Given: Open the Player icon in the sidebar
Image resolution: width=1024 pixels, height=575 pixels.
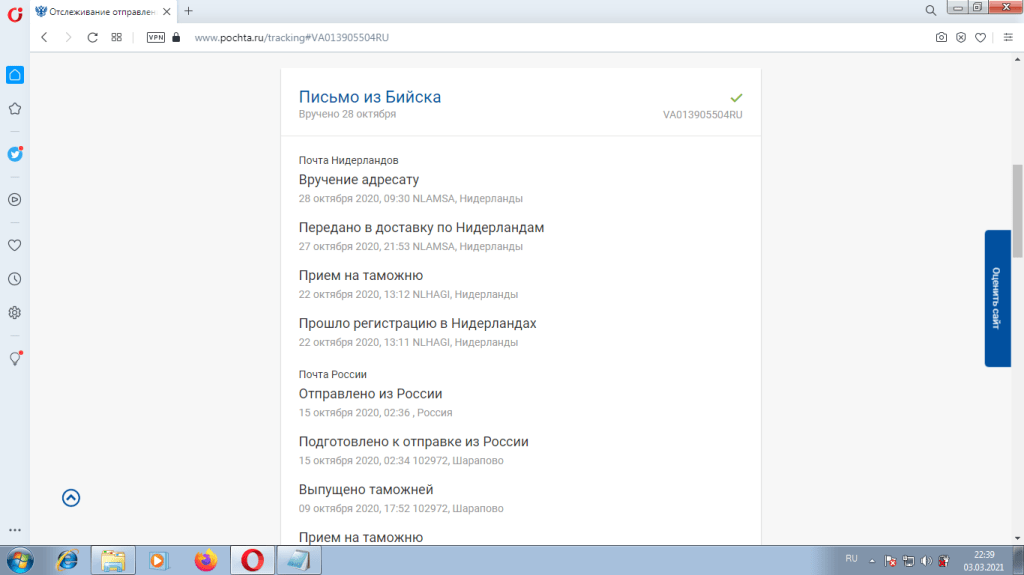Looking at the screenshot, I should click(15, 199).
